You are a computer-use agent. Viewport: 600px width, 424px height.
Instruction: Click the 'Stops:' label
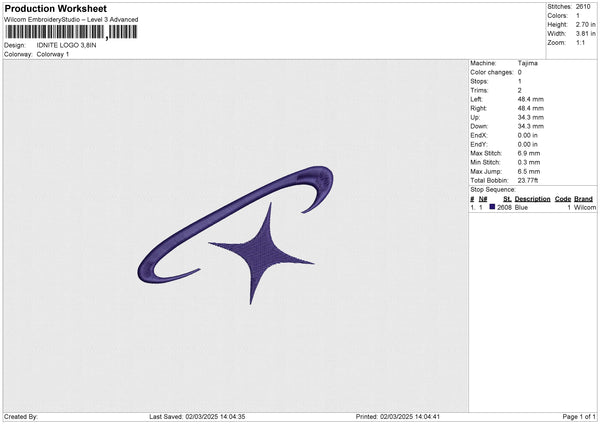pyautogui.click(x=479, y=81)
